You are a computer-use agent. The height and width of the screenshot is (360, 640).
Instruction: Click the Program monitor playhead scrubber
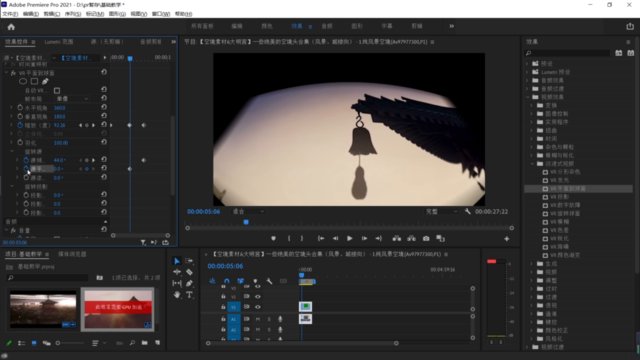point(246,222)
